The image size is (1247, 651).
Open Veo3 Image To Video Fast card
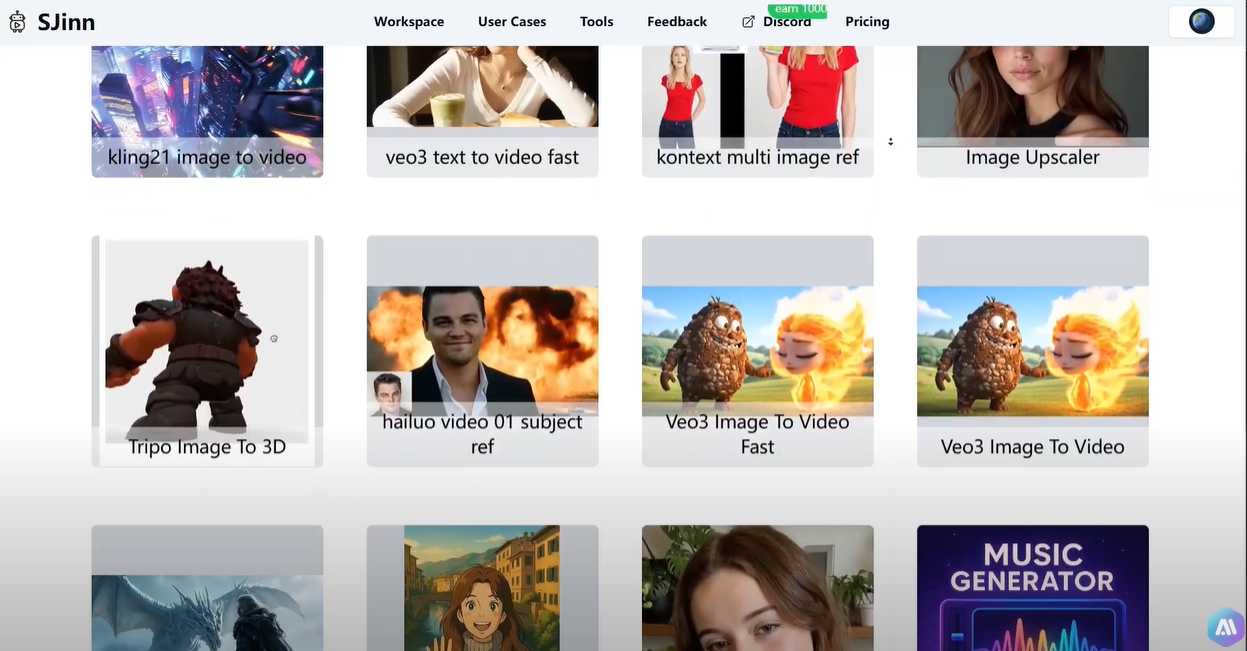click(757, 351)
